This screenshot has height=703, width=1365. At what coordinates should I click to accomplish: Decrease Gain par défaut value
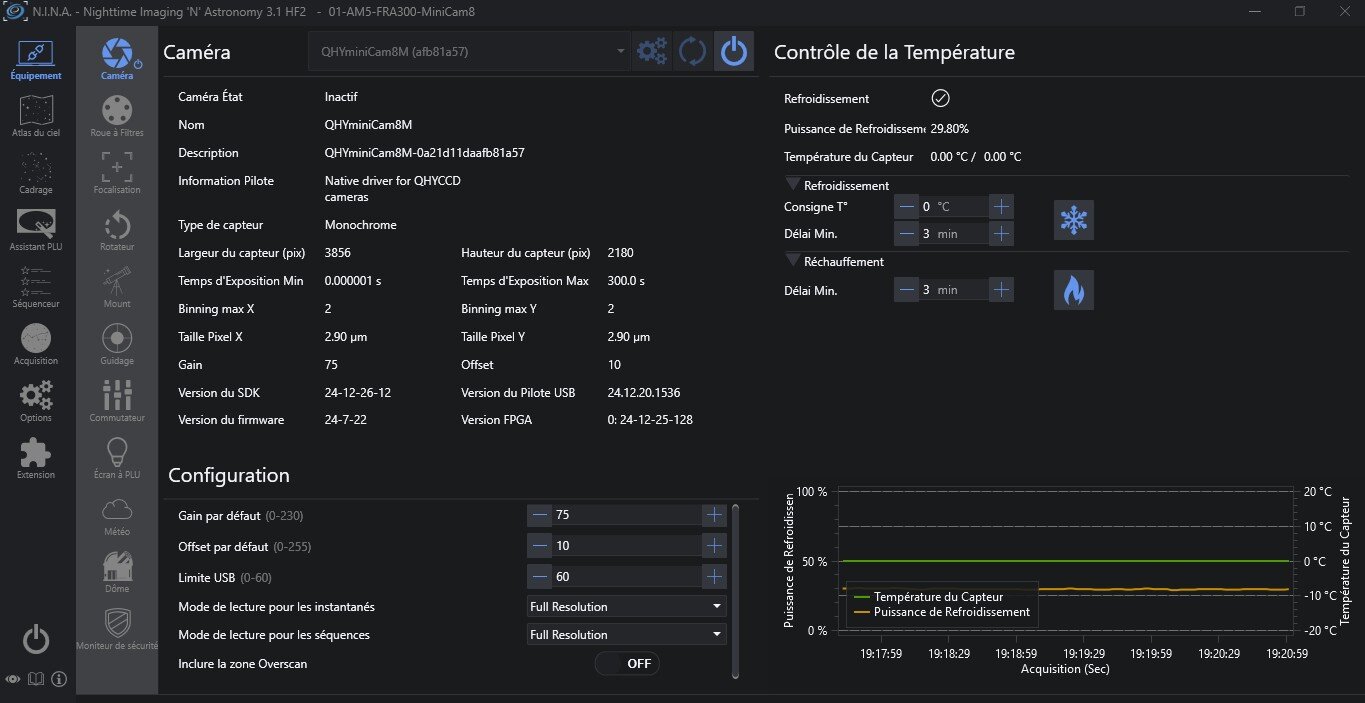pyautogui.click(x=540, y=514)
